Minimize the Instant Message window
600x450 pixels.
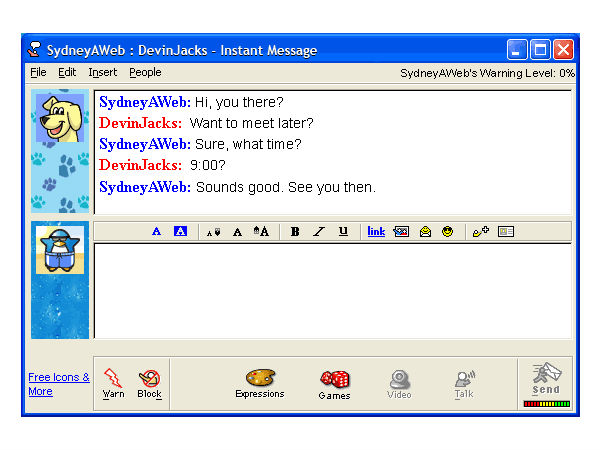[517, 50]
